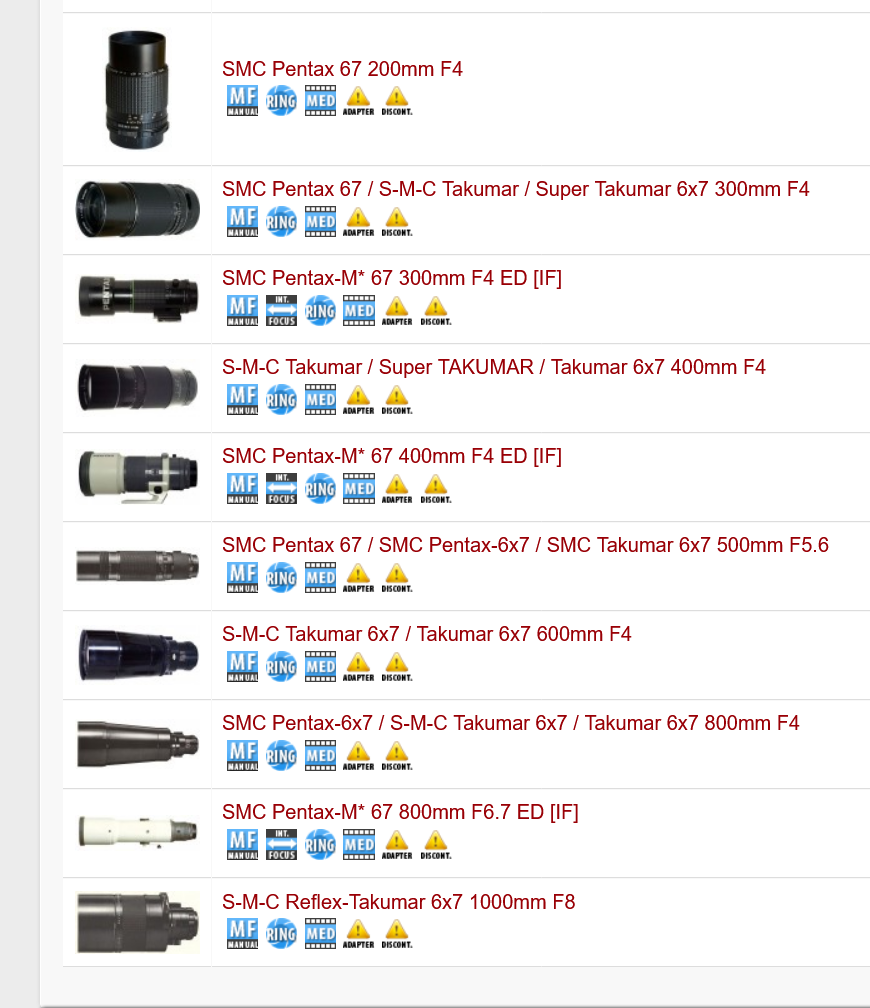Open the S-M-C Takumar 6x7 600mm F4 link

click(x=426, y=634)
